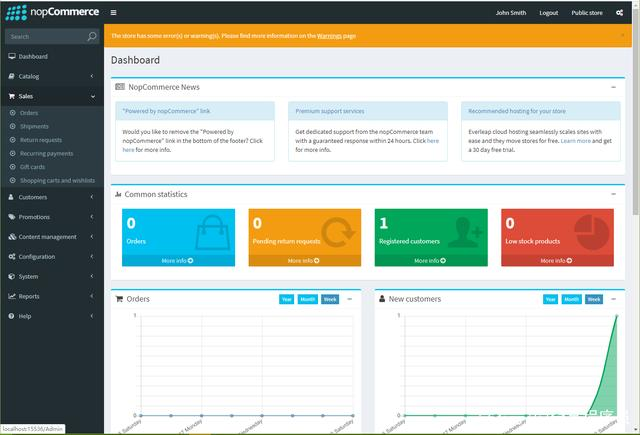Click the search magnifier icon
640x435 pixels.
tap(92, 36)
